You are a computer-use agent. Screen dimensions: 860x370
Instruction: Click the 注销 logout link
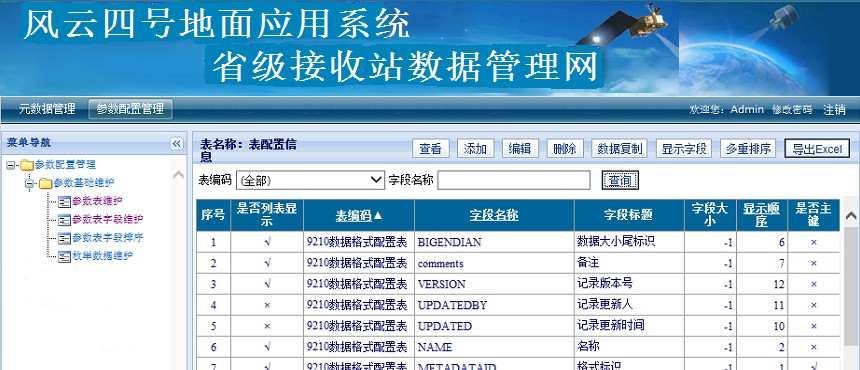[834, 110]
